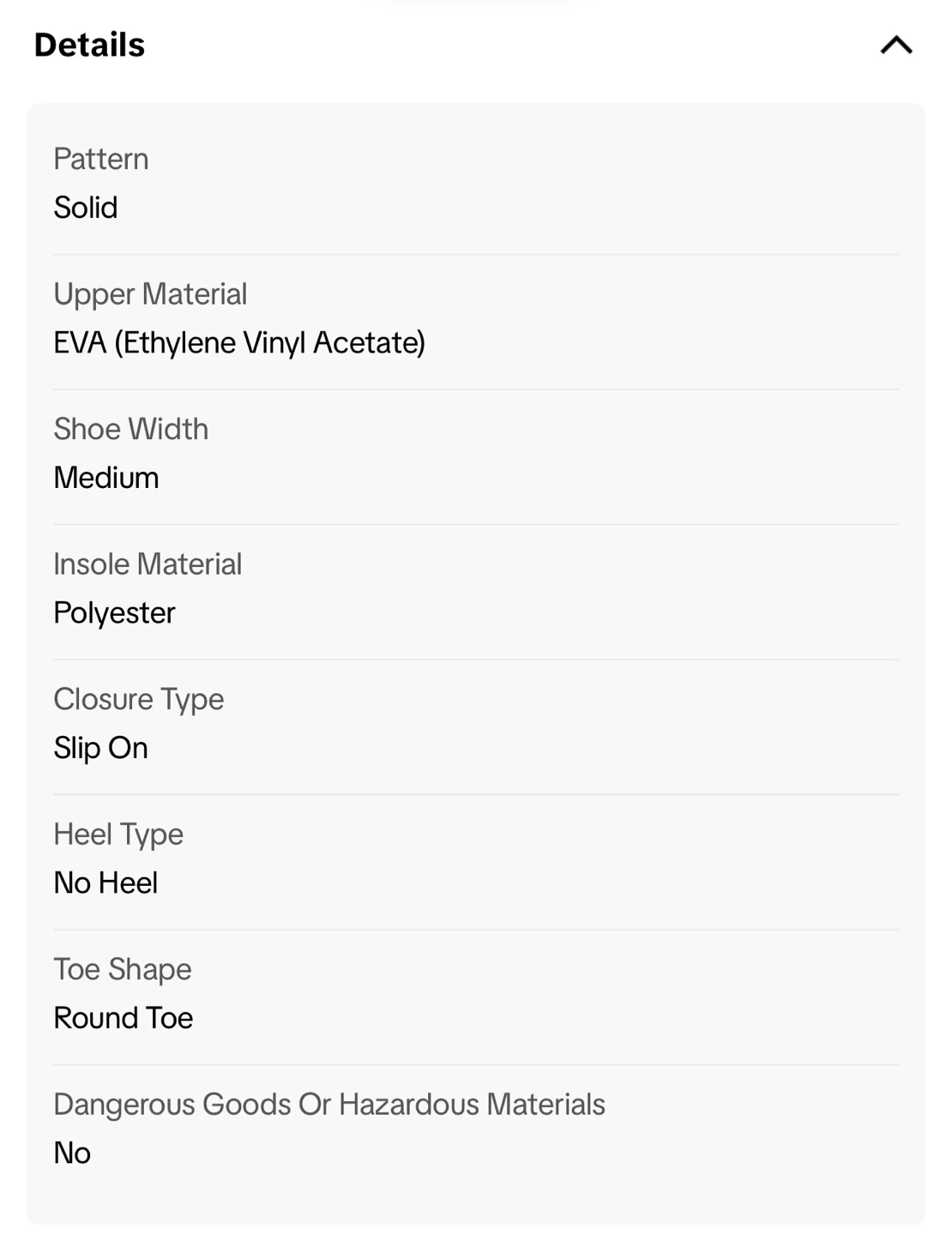952x1235 pixels.
Task: Select the Closure Type label
Action: coord(139,699)
